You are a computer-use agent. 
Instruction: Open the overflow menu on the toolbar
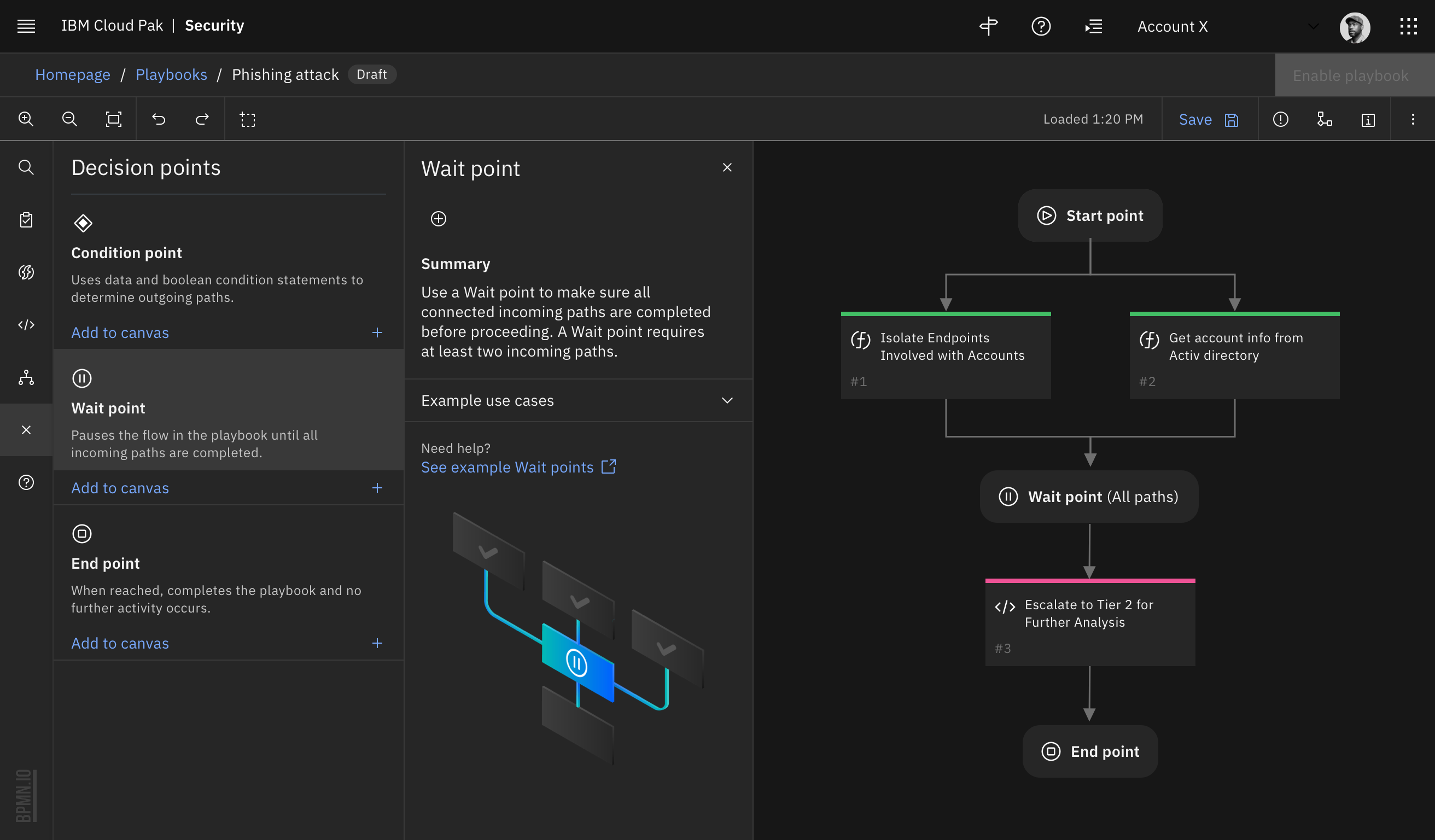[1413, 119]
